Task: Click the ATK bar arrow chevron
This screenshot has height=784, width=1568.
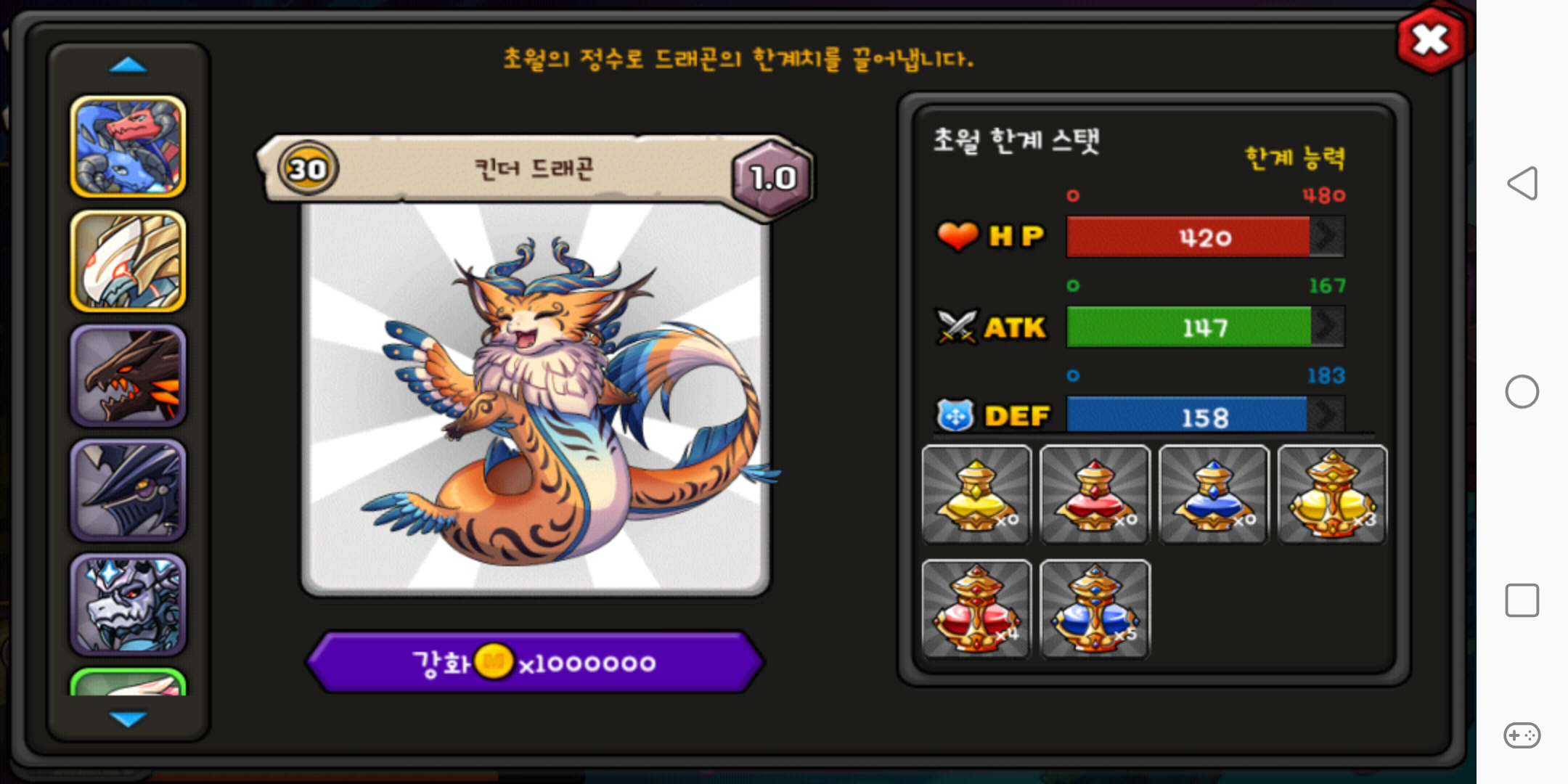Action: pos(1327,327)
